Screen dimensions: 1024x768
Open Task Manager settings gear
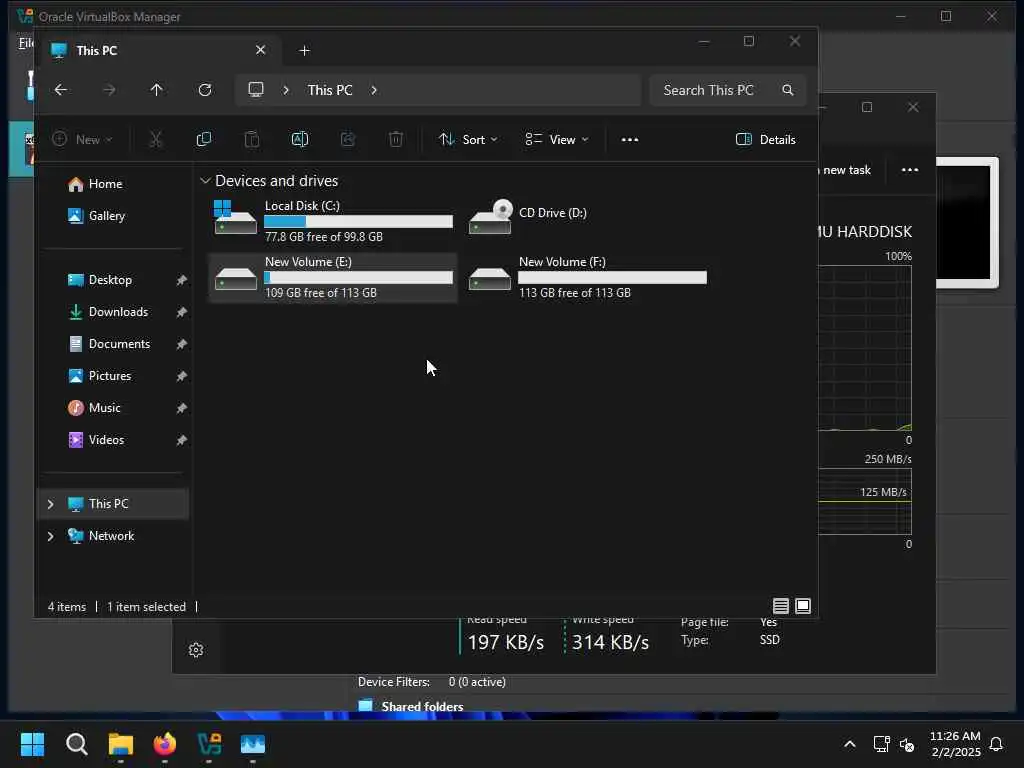[x=196, y=650]
